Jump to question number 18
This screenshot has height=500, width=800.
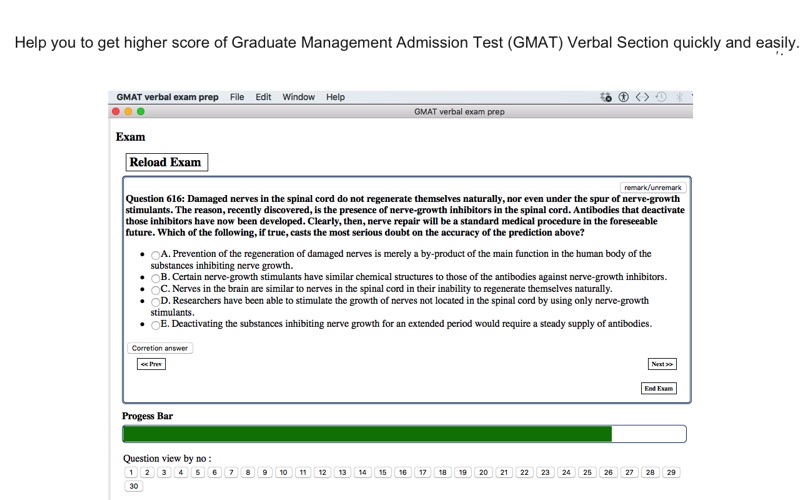tap(442, 472)
